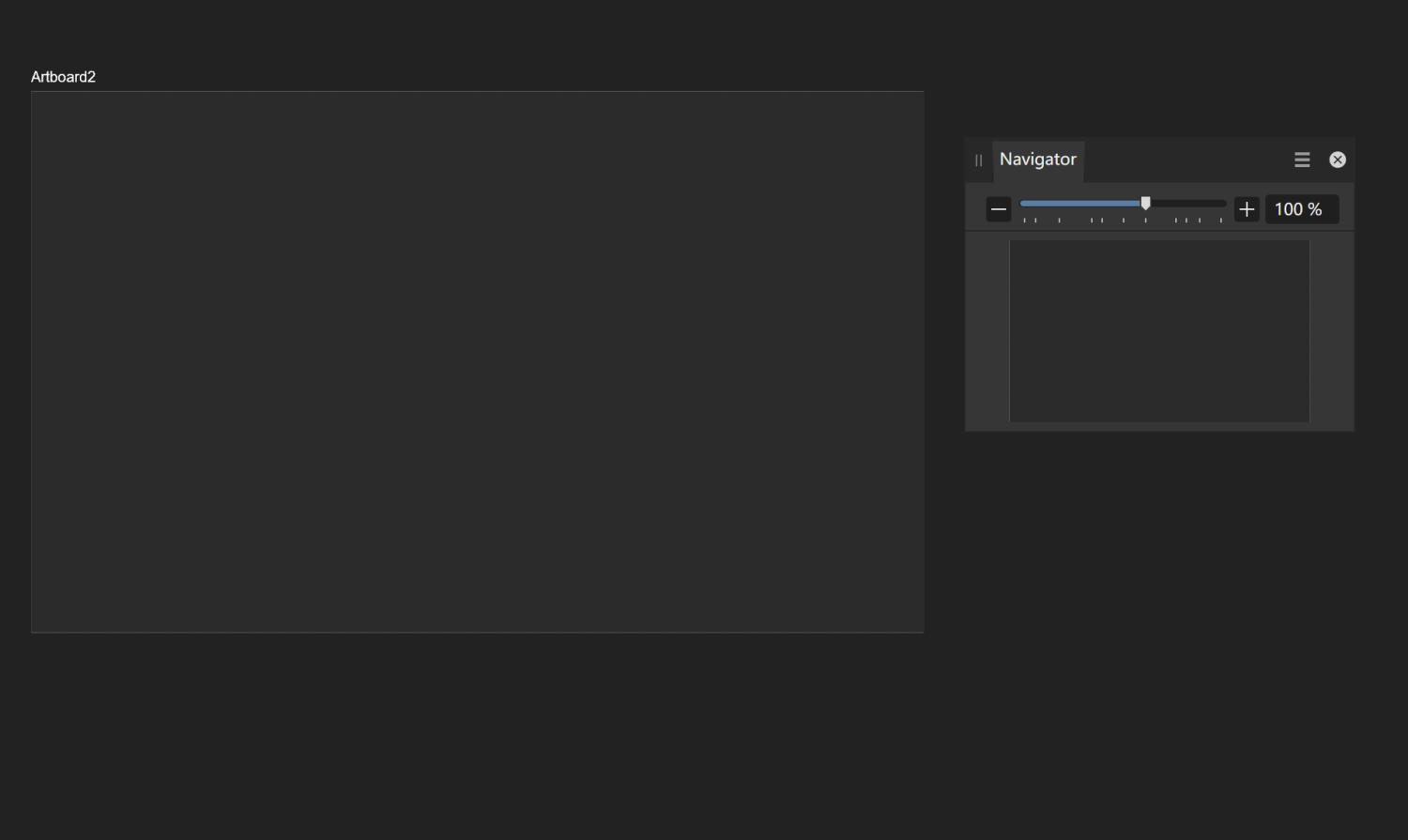The height and width of the screenshot is (840, 1408).
Task: Set zoom level using the Navigator slider
Action: pyautogui.click(x=1123, y=203)
